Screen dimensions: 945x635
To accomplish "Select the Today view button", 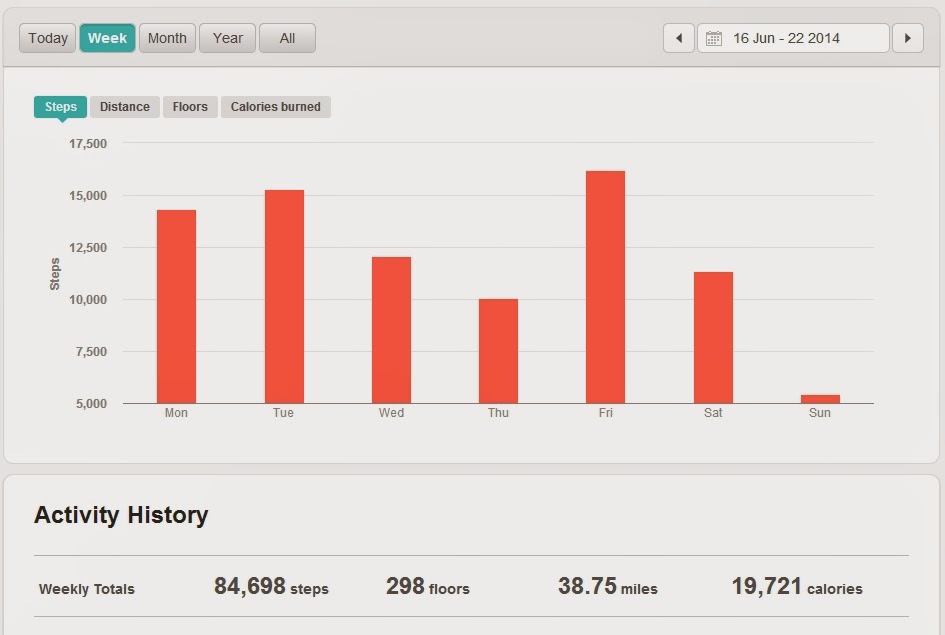I will [x=48, y=38].
